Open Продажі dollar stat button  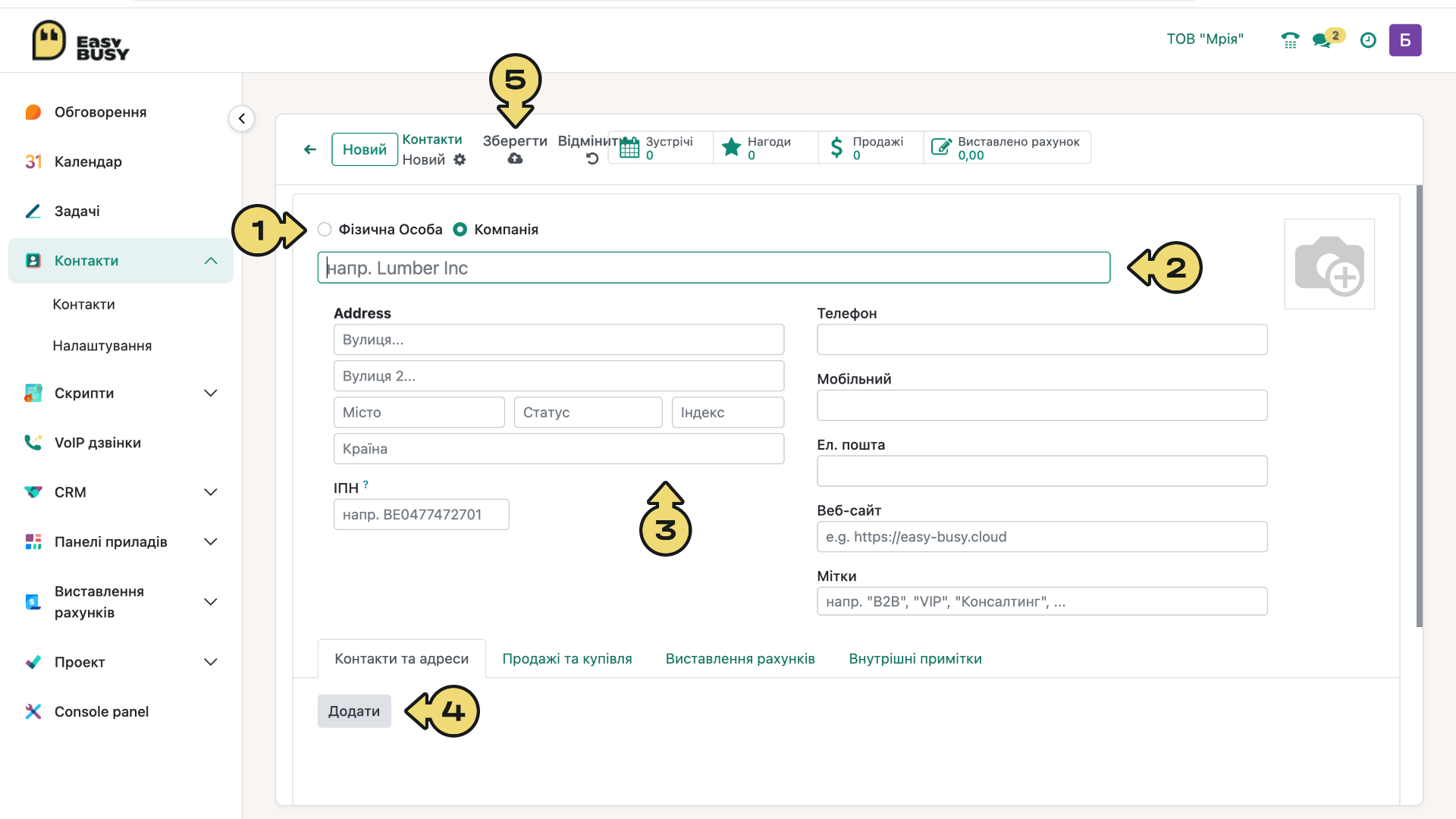tap(871, 147)
